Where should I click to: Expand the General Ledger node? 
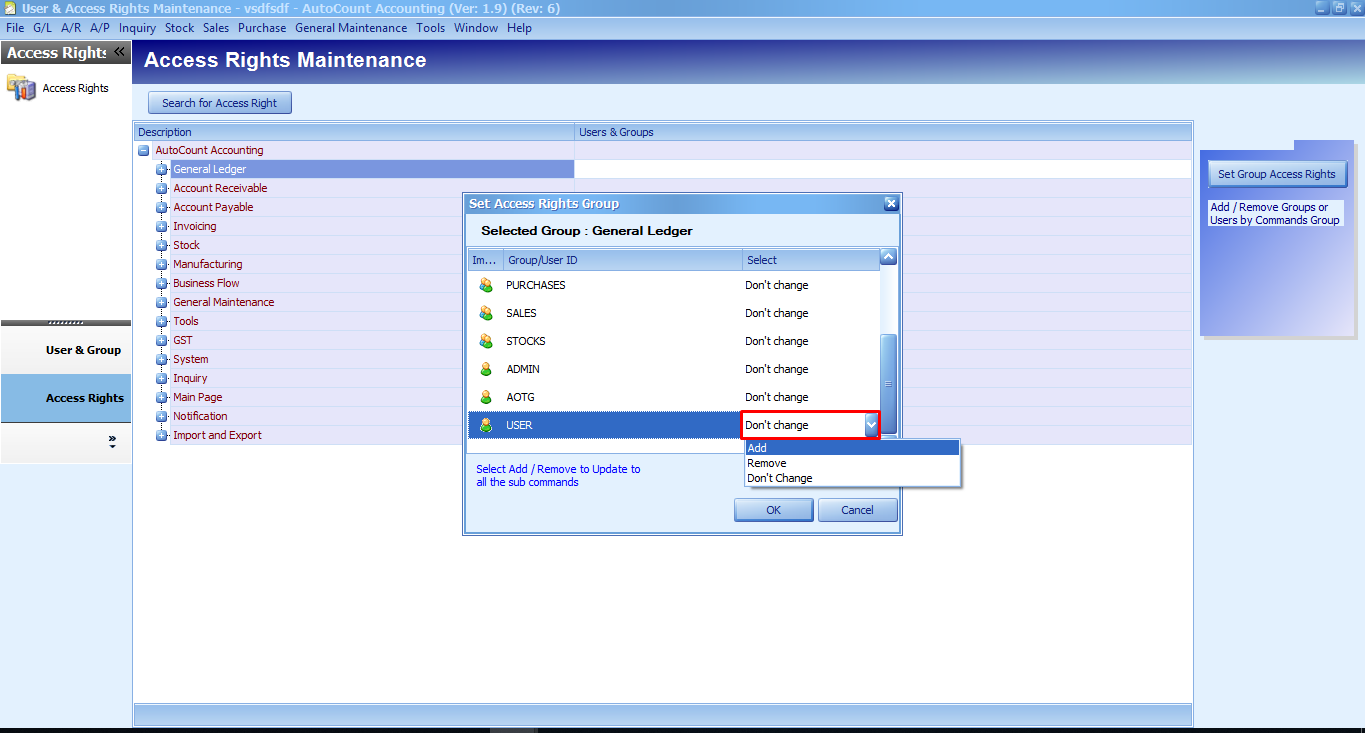(161, 170)
